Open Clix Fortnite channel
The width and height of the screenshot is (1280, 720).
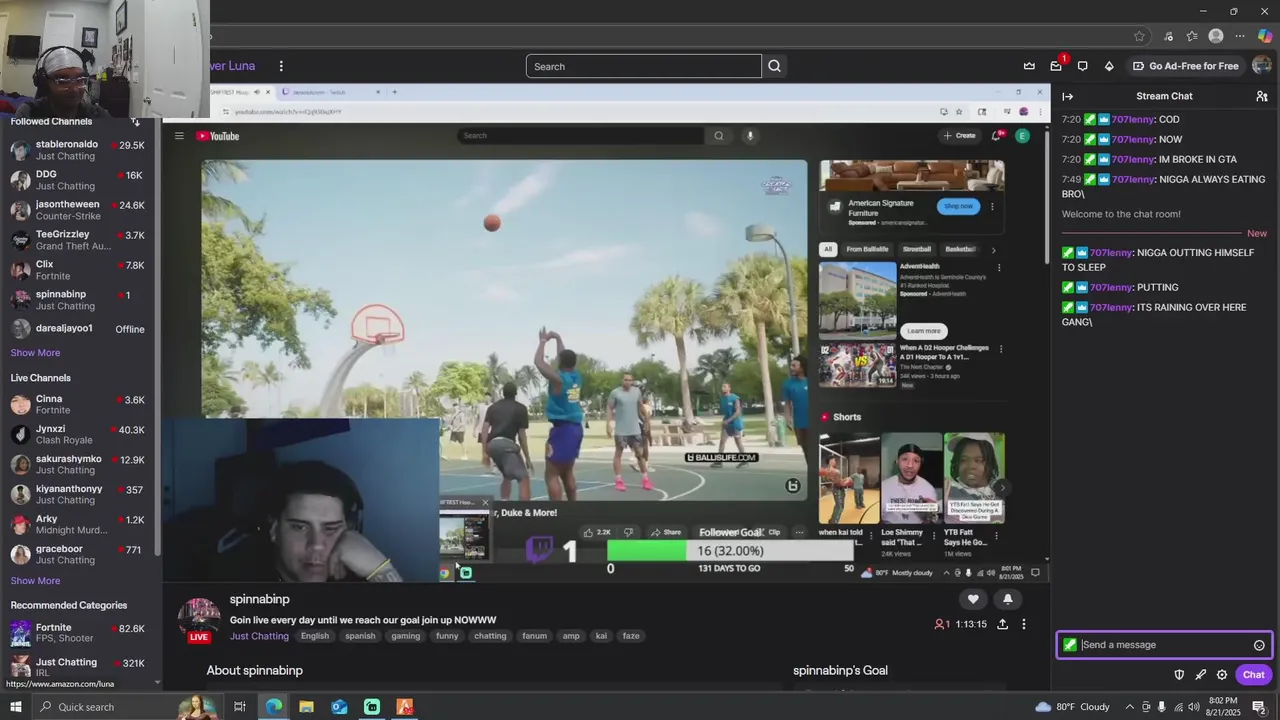(79, 270)
